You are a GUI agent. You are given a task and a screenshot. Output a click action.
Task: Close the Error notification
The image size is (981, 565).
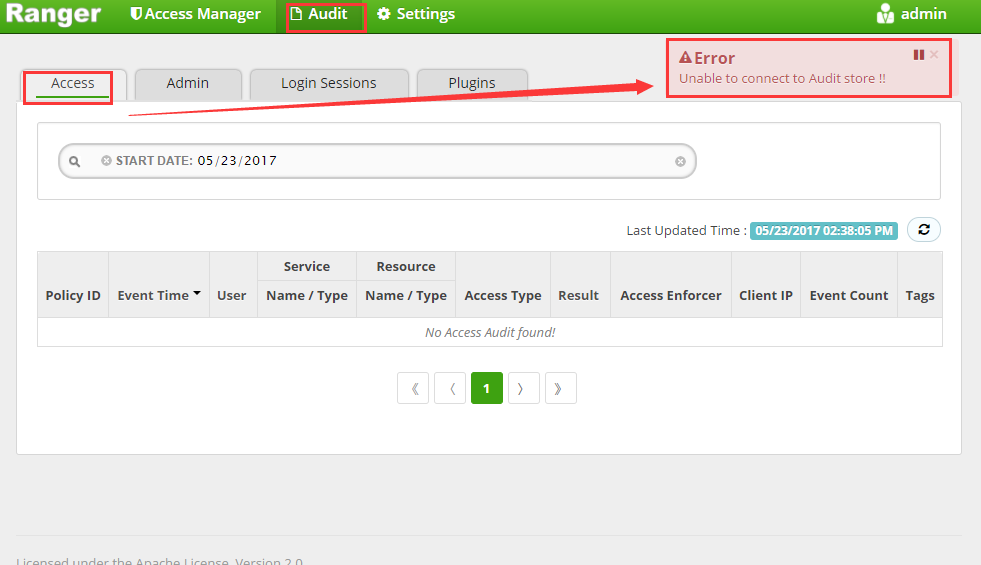coord(934,54)
